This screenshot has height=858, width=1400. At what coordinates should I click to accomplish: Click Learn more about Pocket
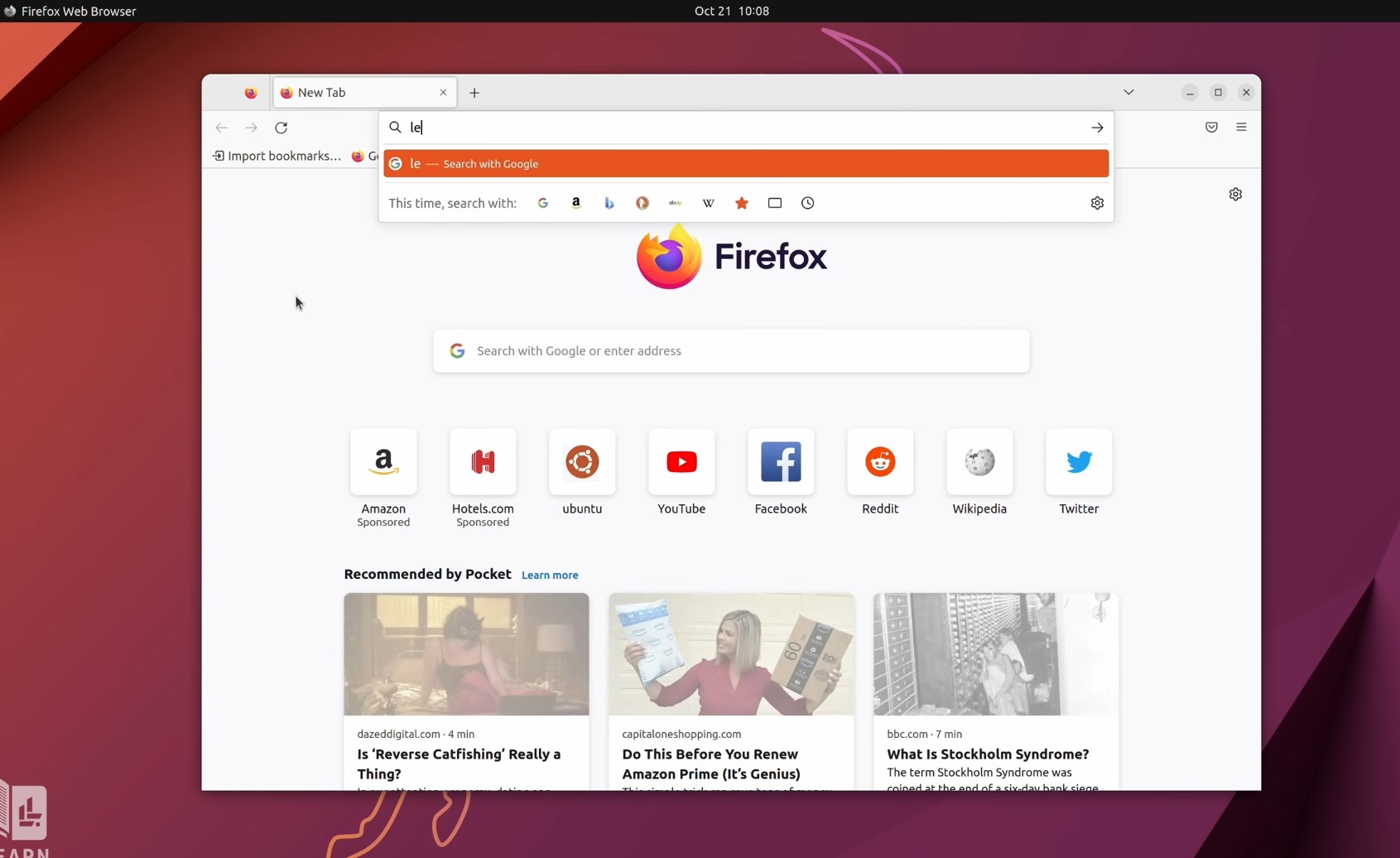[550, 575]
